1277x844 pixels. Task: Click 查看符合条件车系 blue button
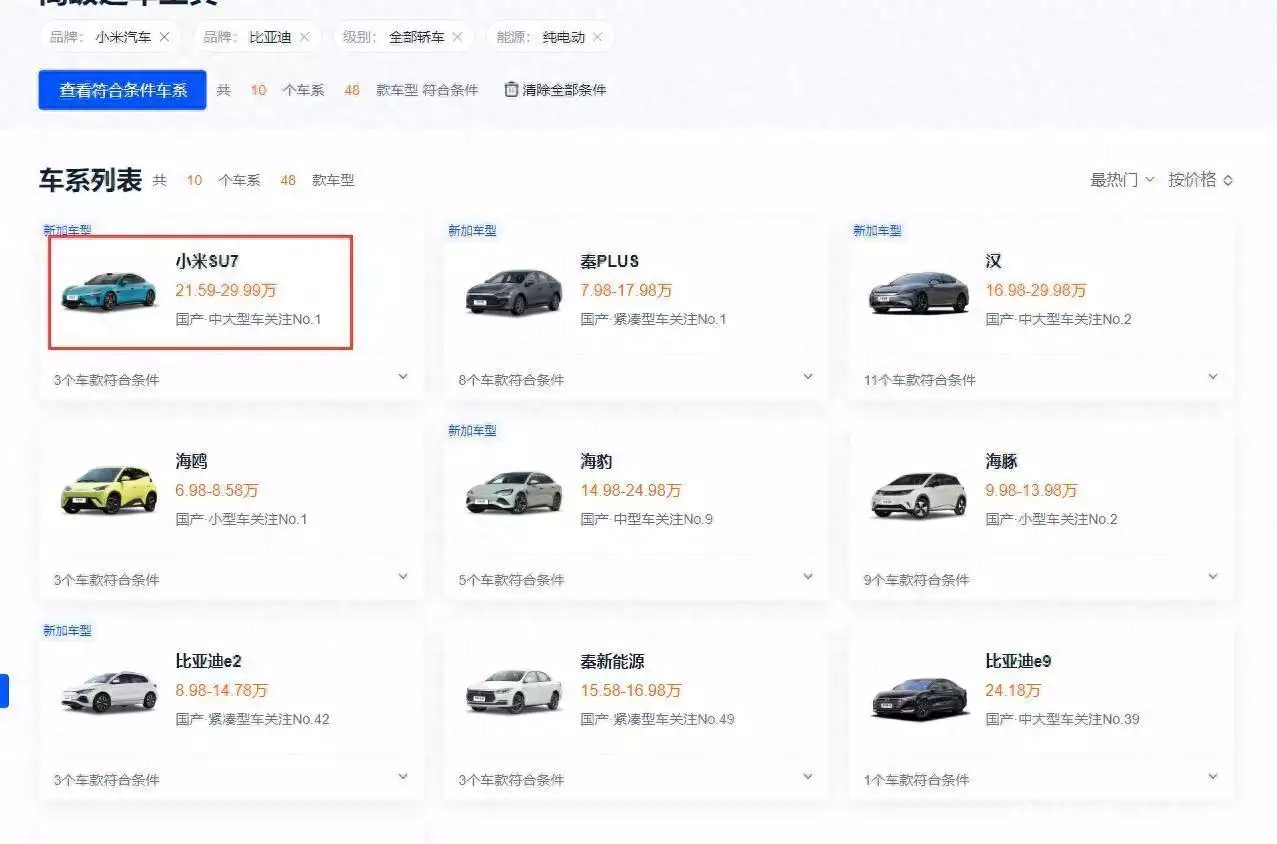[x=122, y=89]
